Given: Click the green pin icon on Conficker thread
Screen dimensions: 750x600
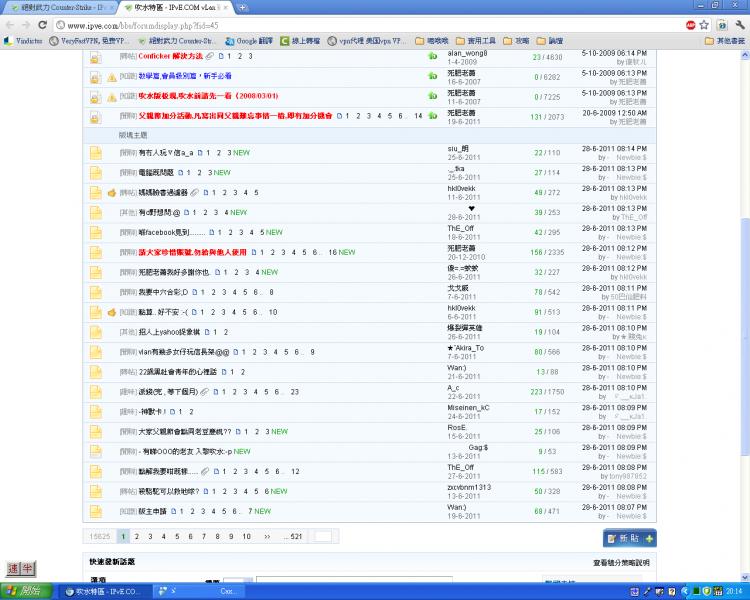Looking at the screenshot, I should pos(433,56).
